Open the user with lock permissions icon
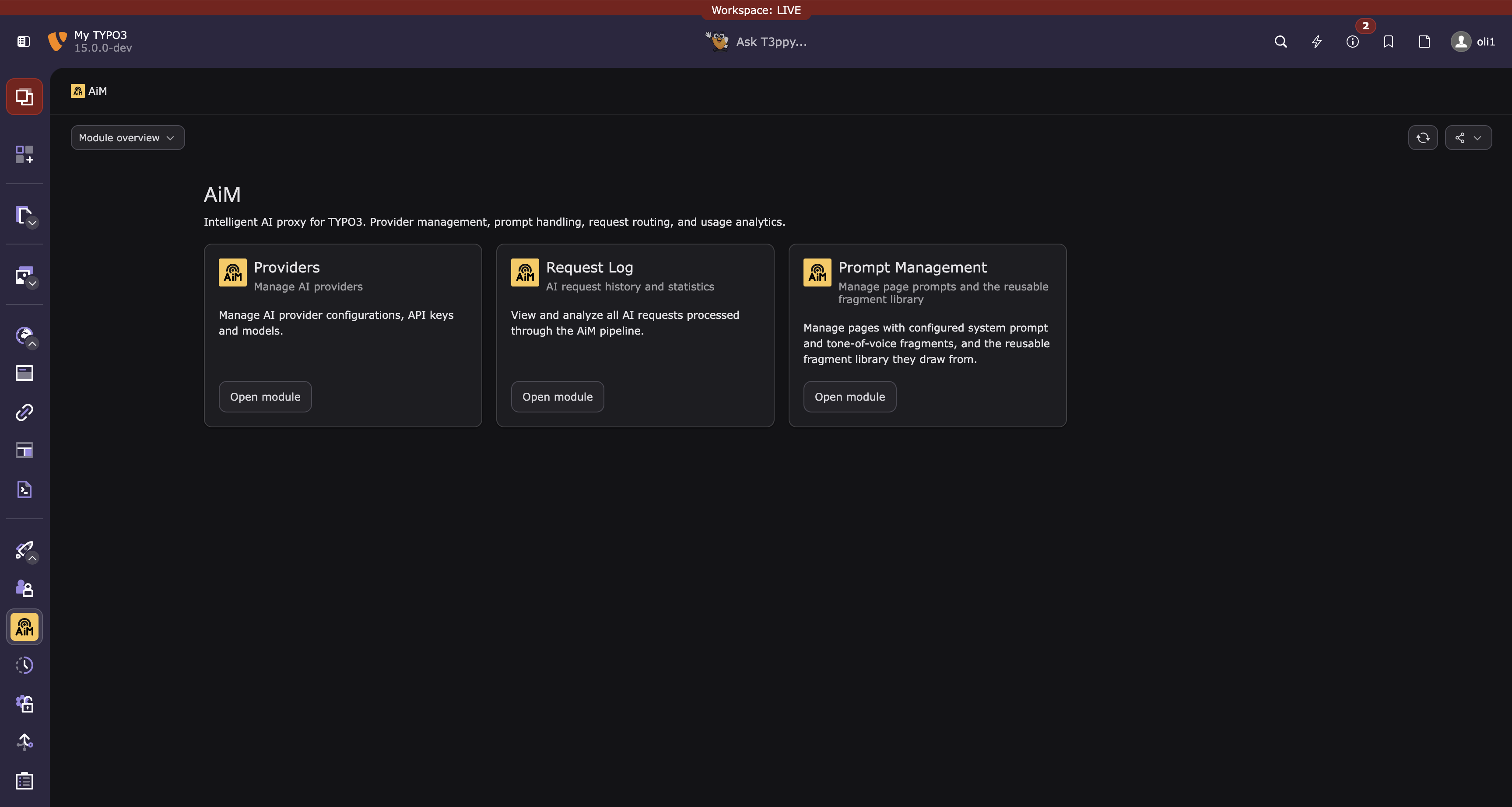This screenshot has width=1512, height=807. [24, 588]
